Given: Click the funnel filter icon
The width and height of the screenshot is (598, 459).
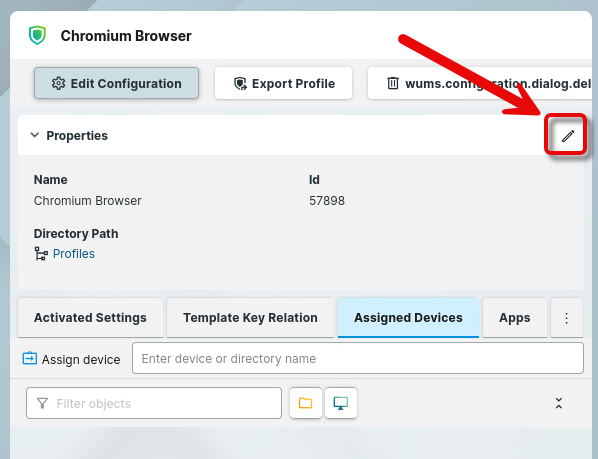Looking at the screenshot, I should tap(42, 403).
